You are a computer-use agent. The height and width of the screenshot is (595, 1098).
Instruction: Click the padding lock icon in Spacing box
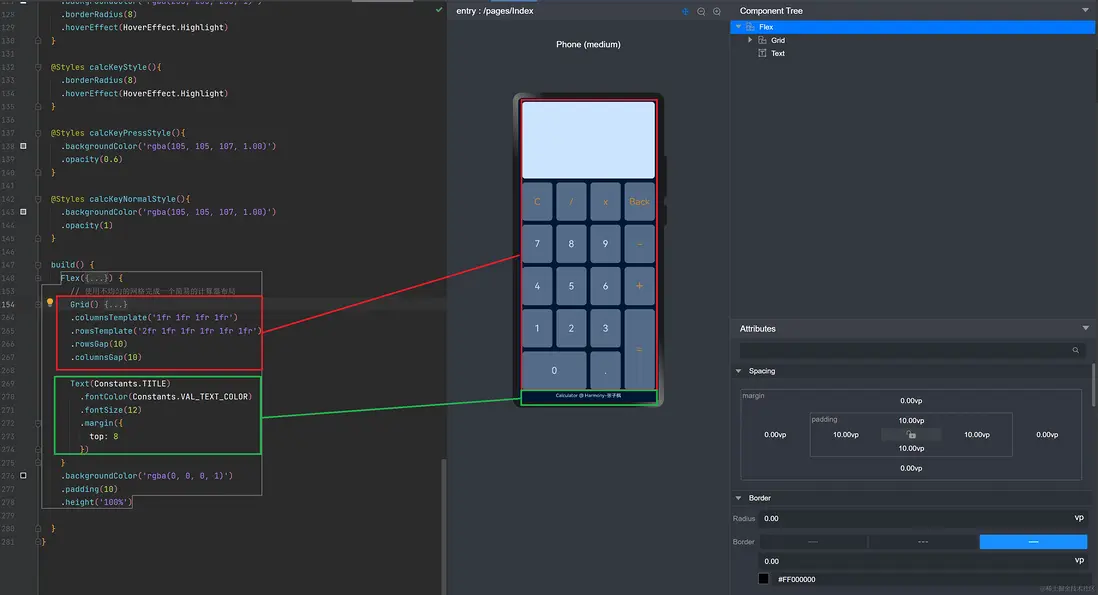tap(911, 435)
